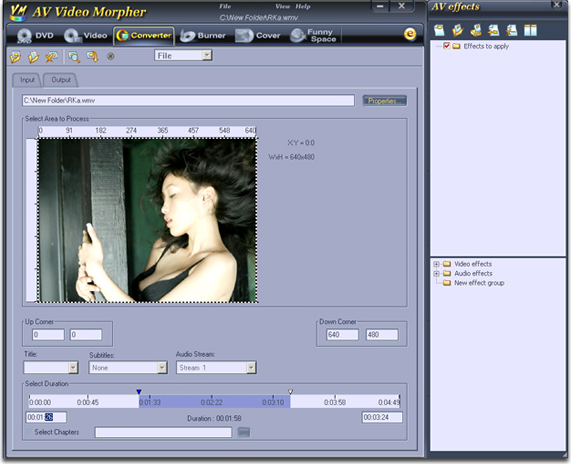Click the first folder icon in converter toolbar
This screenshot has width=571, height=464.
click(15, 56)
